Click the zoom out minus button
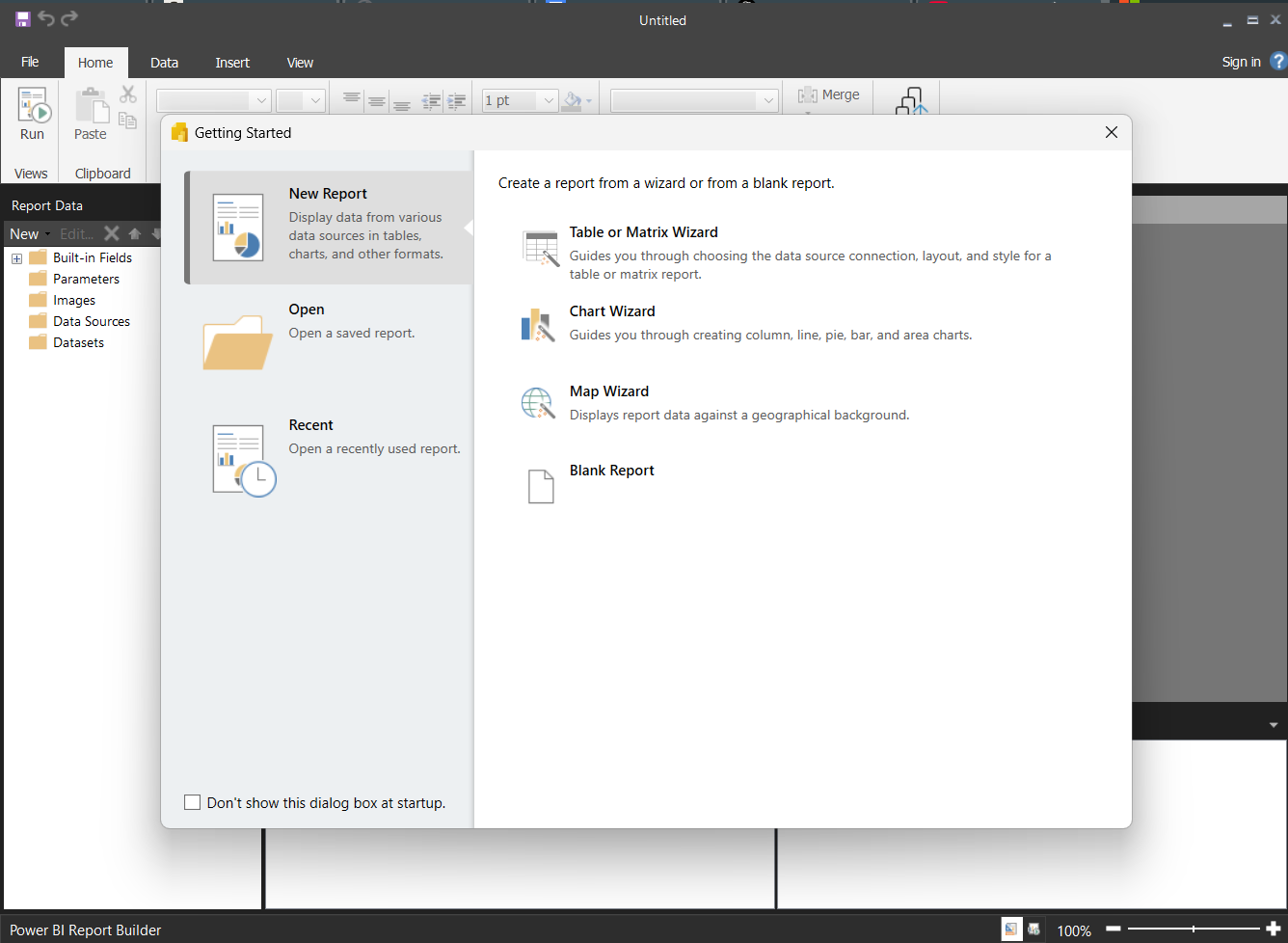1288x943 pixels. click(x=1113, y=930)
